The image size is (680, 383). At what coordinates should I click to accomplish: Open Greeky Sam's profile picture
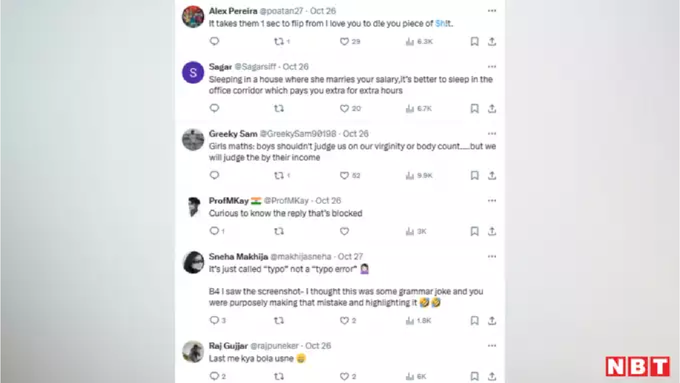click(193, 140)
